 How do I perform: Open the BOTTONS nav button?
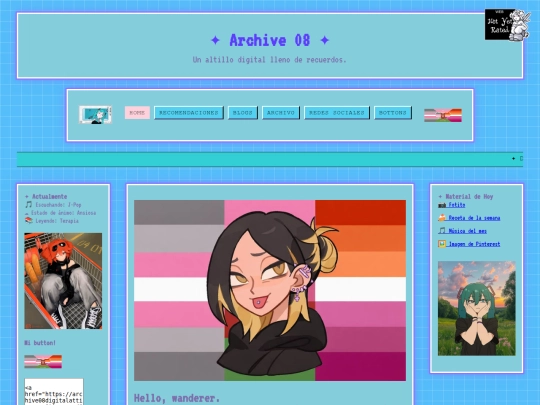[393, 113]
